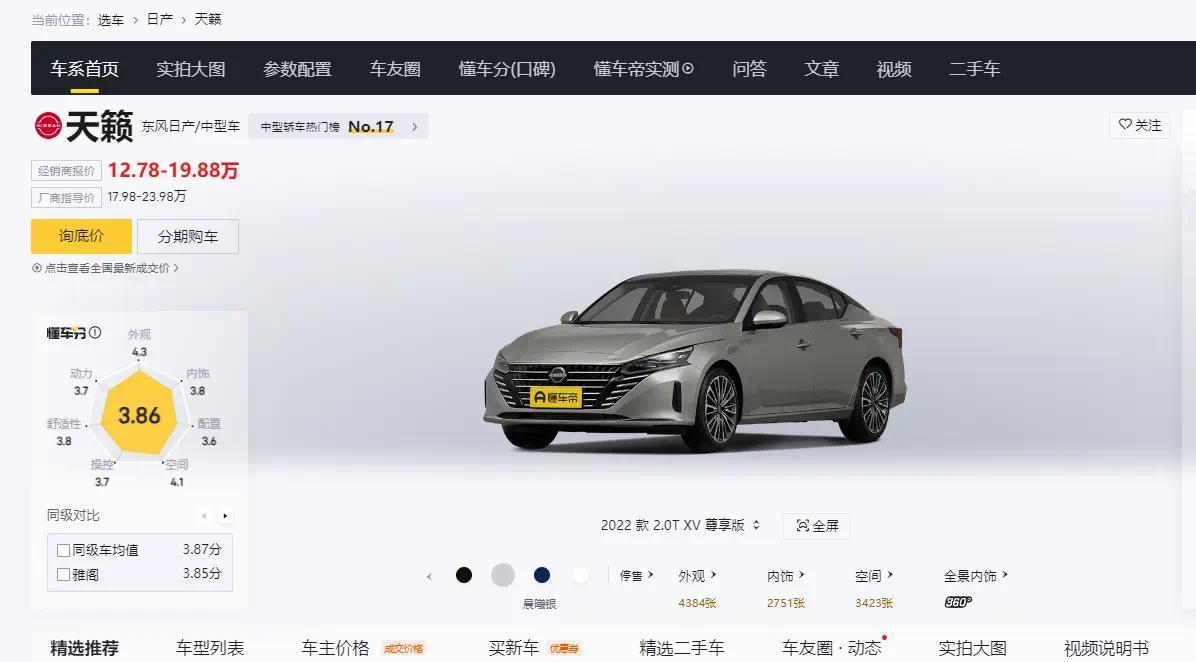Viewport: 1196px width, 662px height.
Task: Select the dark blue color swatch
Action: (542, 575)
